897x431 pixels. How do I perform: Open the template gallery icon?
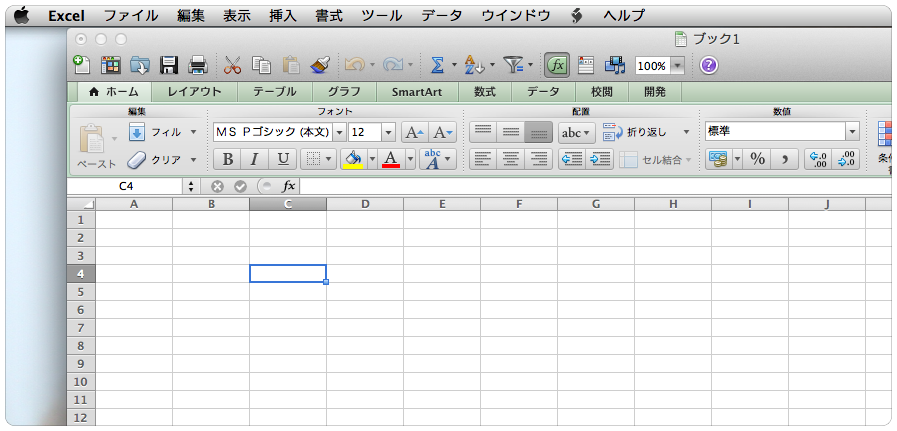(x=111, y=65)
